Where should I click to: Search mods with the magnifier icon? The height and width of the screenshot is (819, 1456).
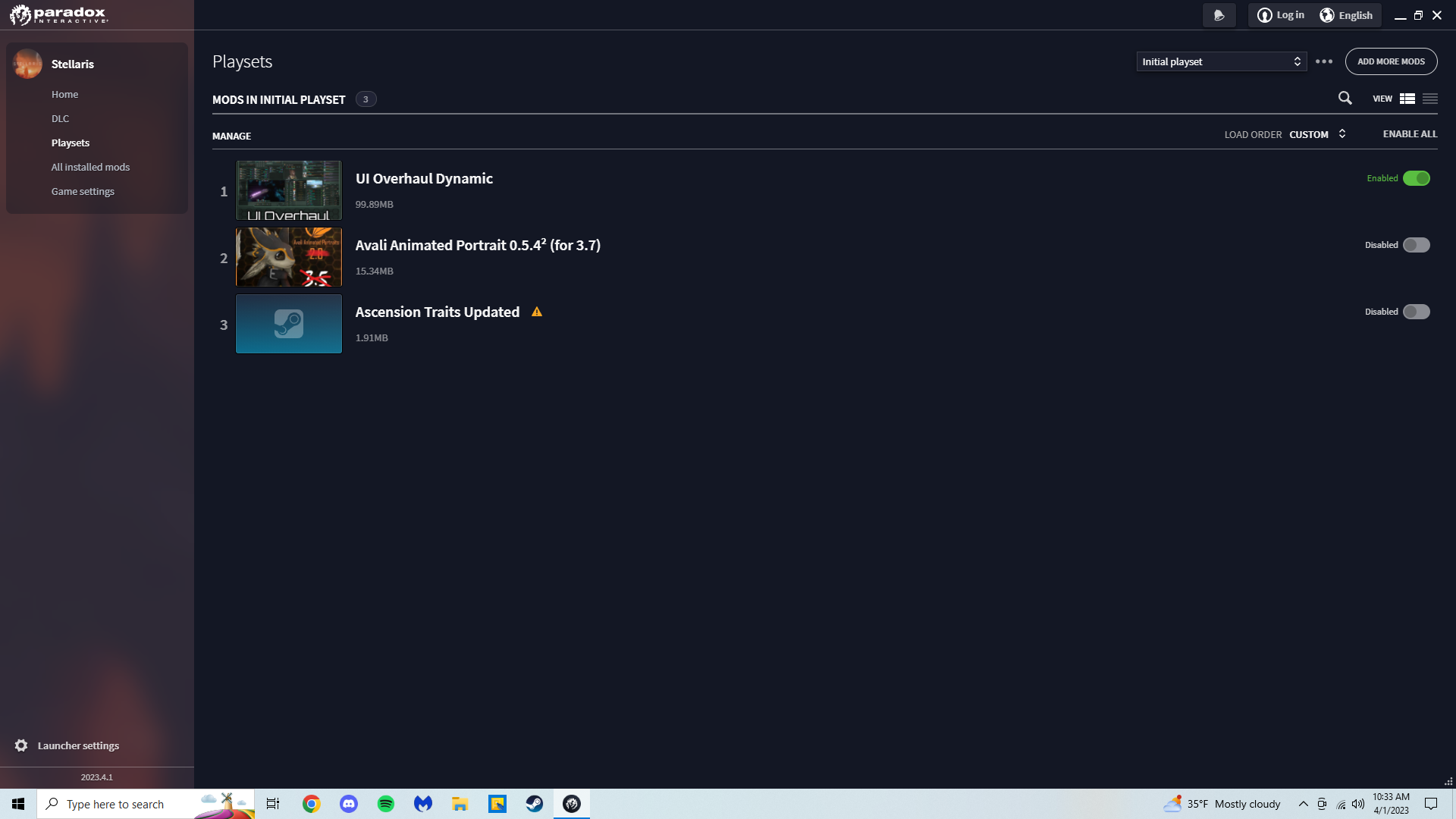(x=1345, y=98)
